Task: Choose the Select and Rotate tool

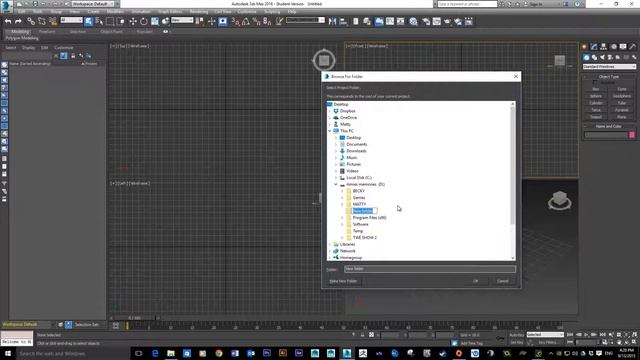Action: (x=144, y=21)
